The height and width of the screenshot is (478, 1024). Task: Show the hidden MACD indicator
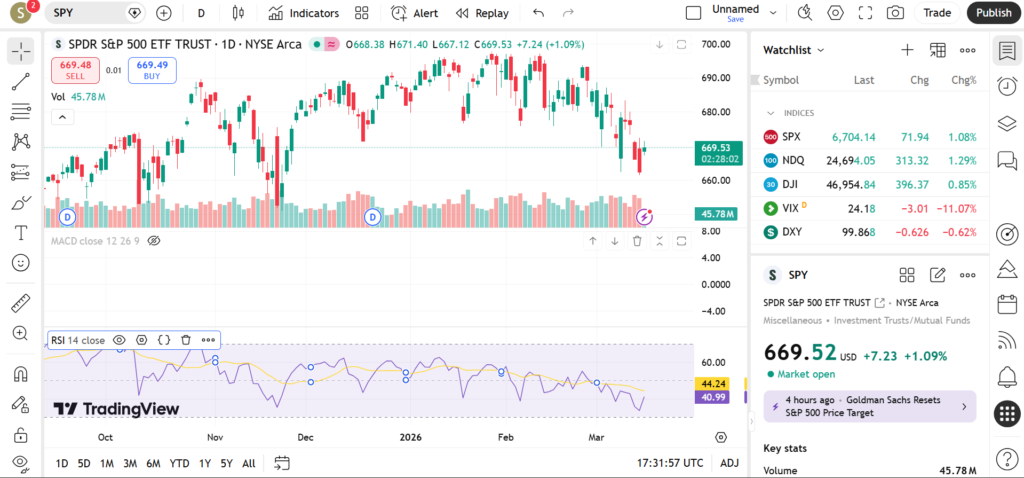154,241
